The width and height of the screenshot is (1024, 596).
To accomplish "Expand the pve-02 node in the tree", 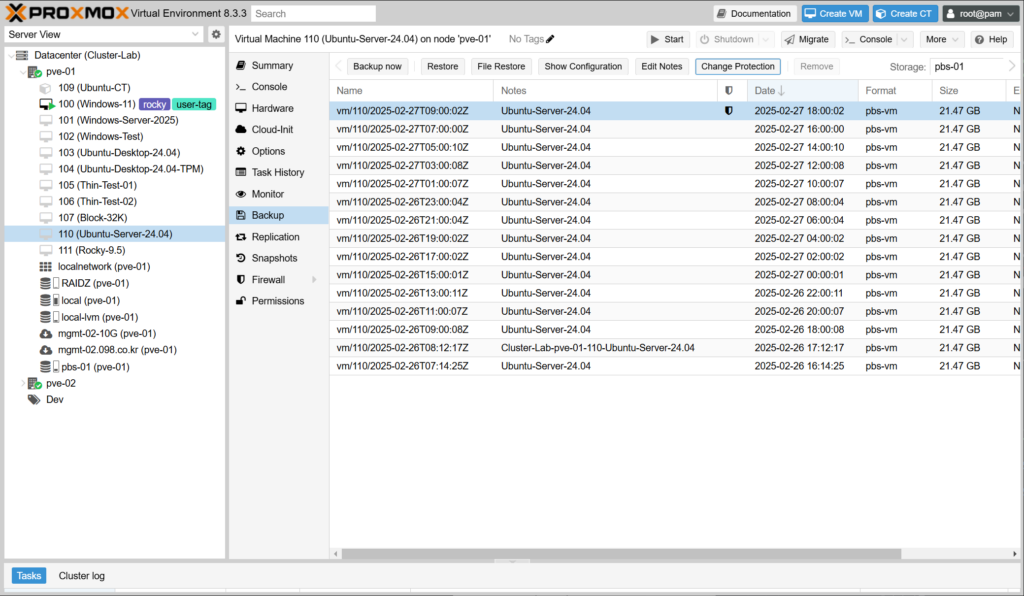I will tap(23, 383).
